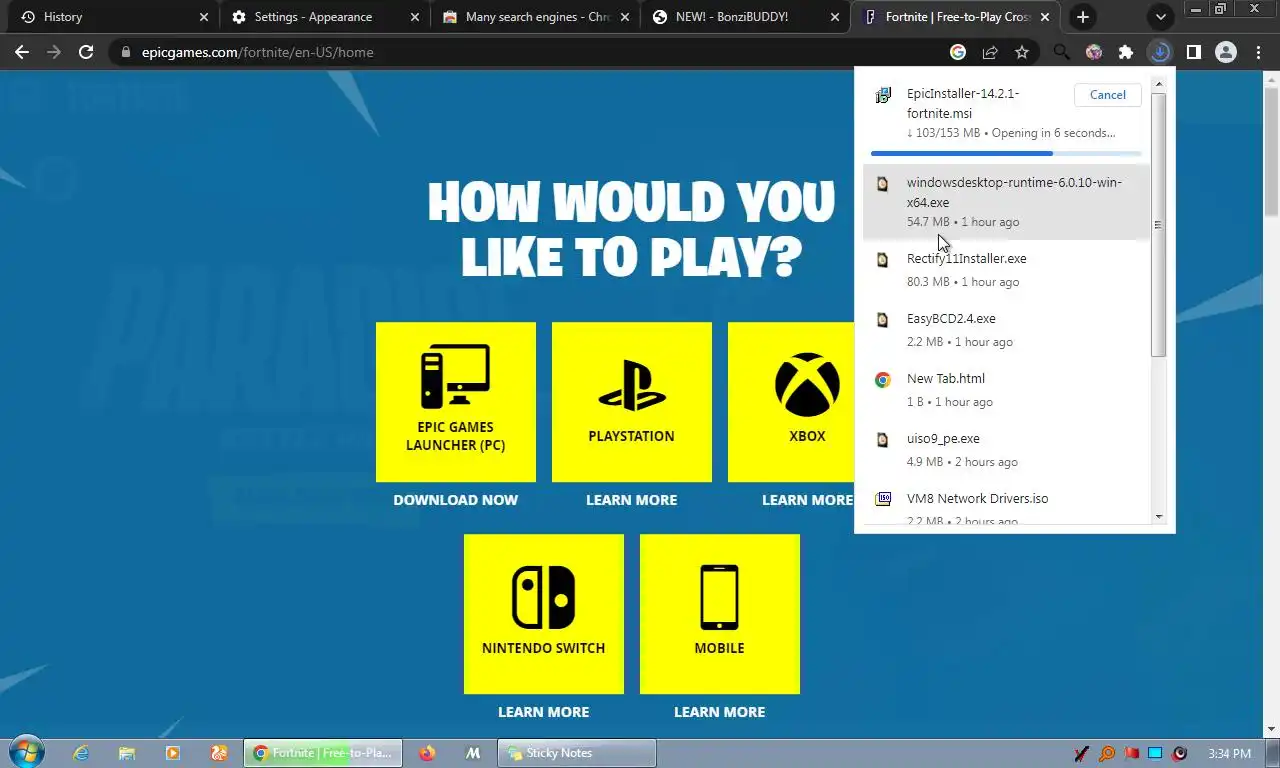
Task: Click LEARN MORE under PlayStation
Action: point(632,500)
